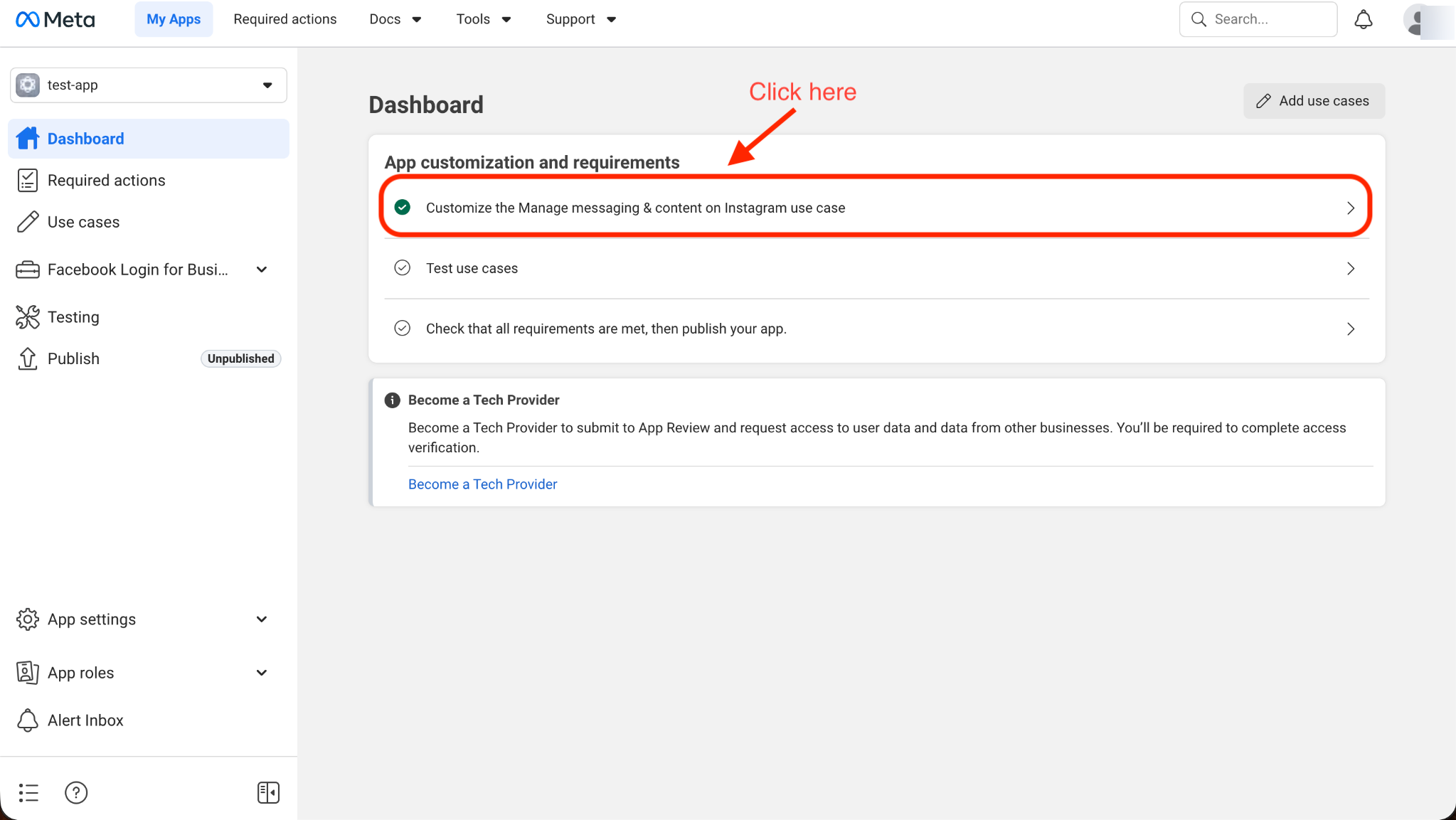Click the Unpublished status badge
Viewport: 1456px width, 820px height.
(240, 358)
